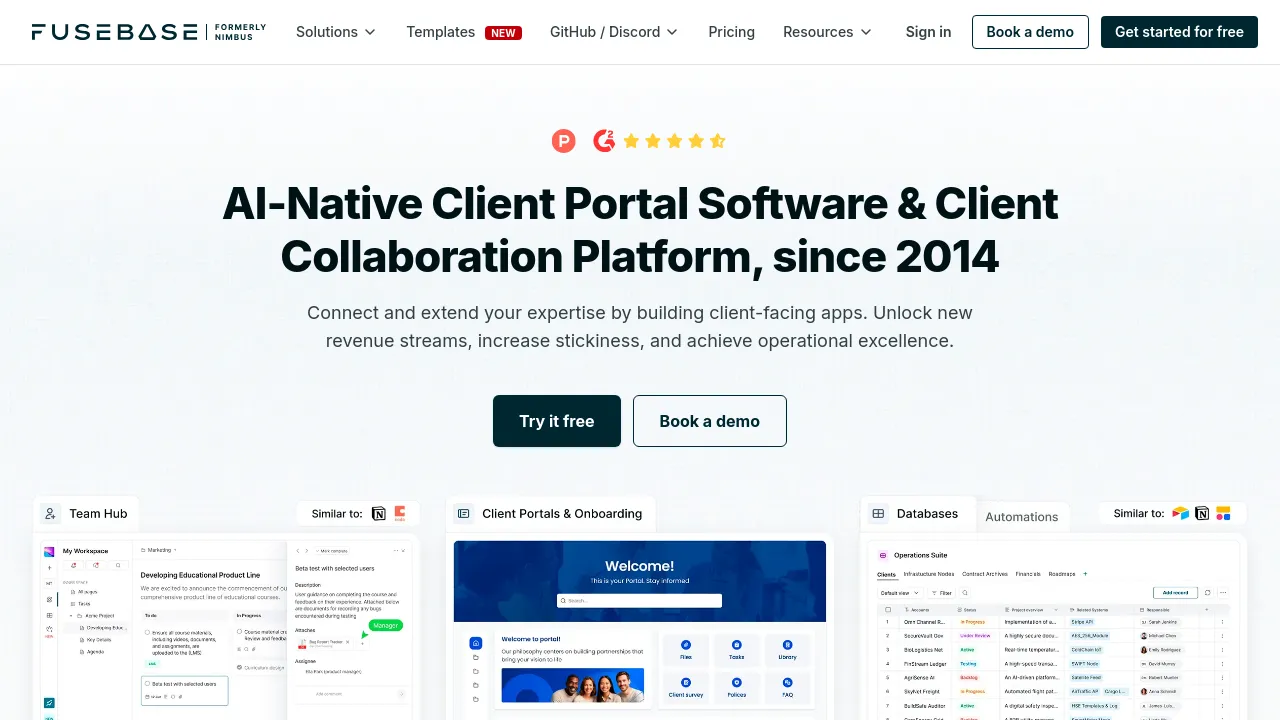Click the Client Portals tab's document icon
This screenshot has width=1280, height=720.
463,513
